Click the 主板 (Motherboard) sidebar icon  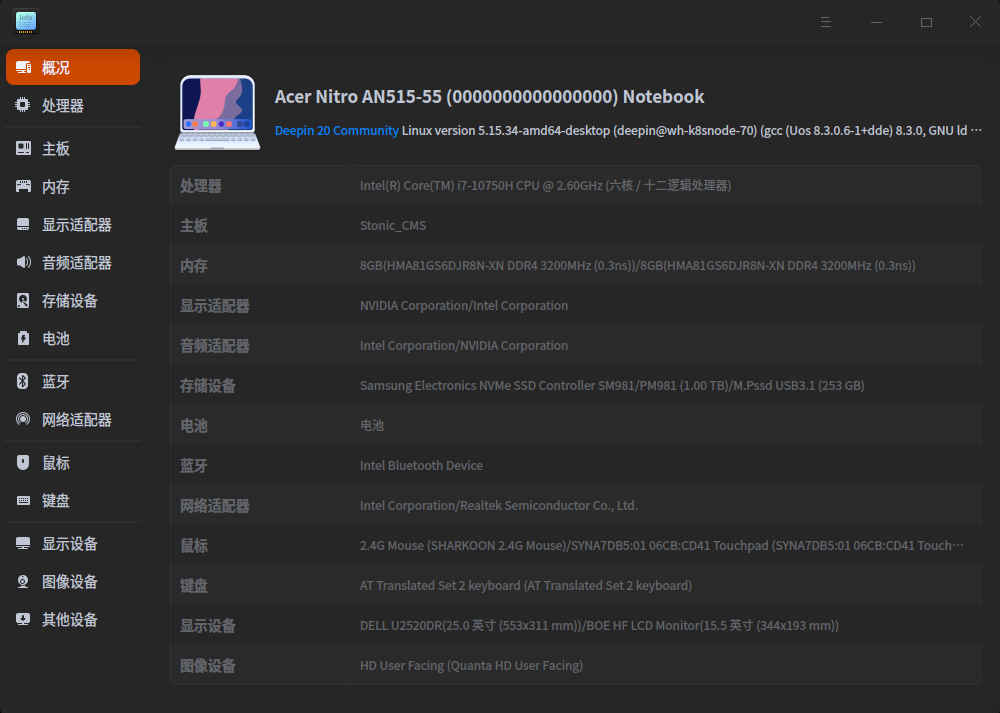coord(24,148)
